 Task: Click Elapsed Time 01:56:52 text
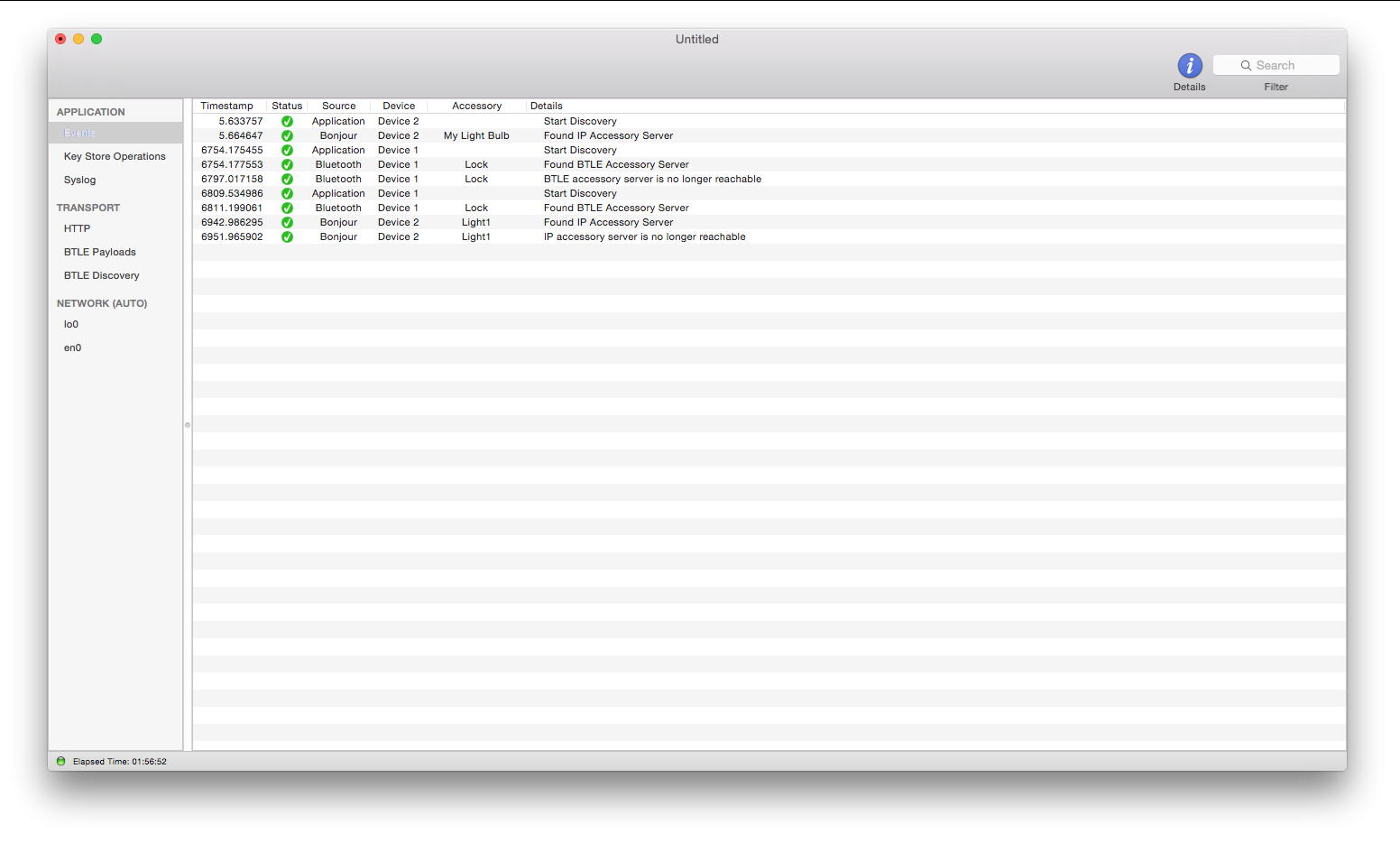120,762
